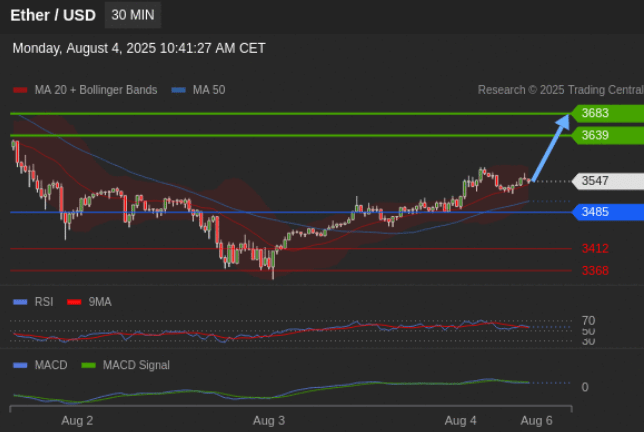Click the Aug 6 date label
Image resolution: width=644 pixels, height=432 pixels.
click(536, 421)
